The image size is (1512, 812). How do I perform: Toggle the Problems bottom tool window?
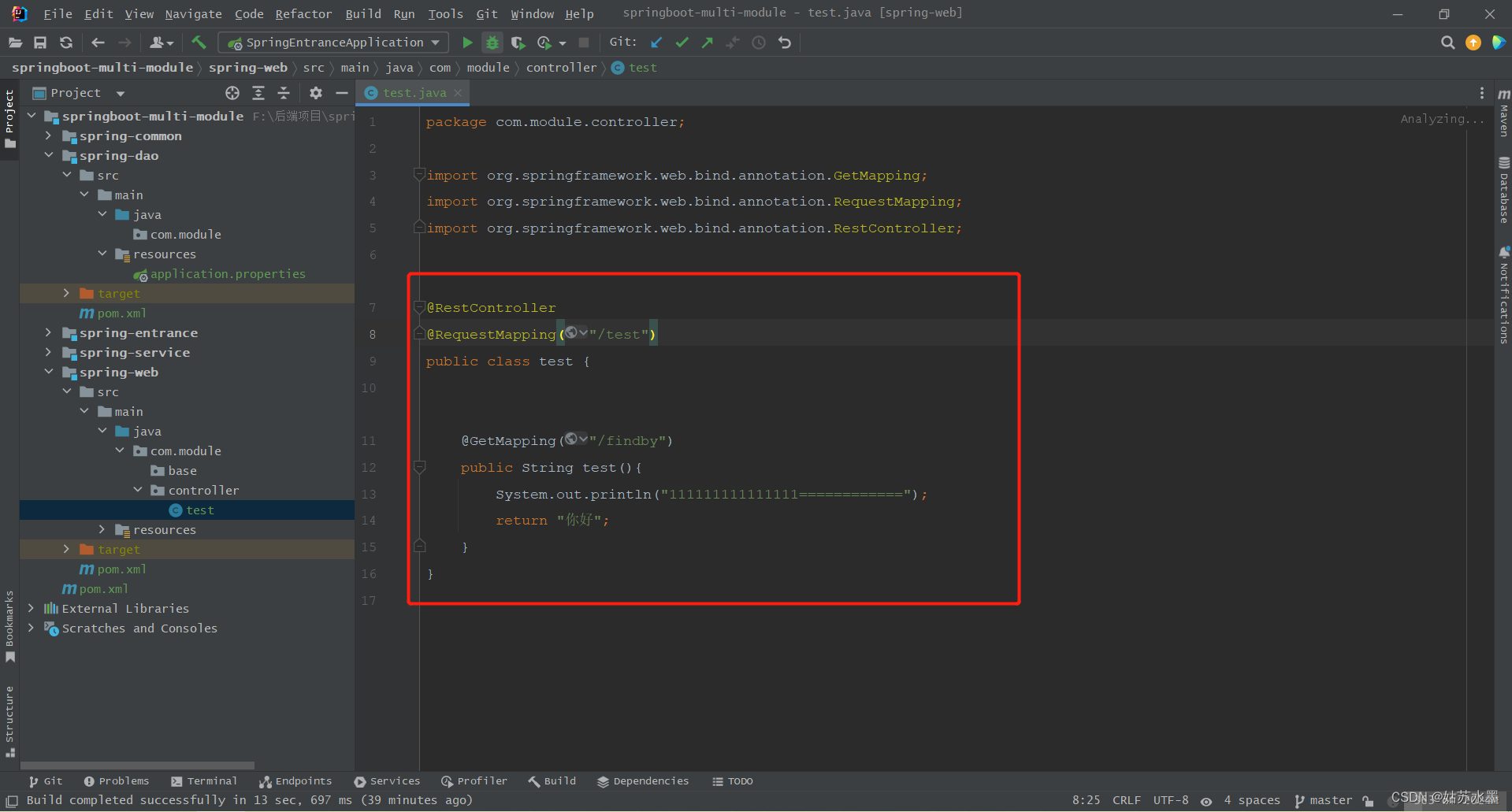point(117,781)
